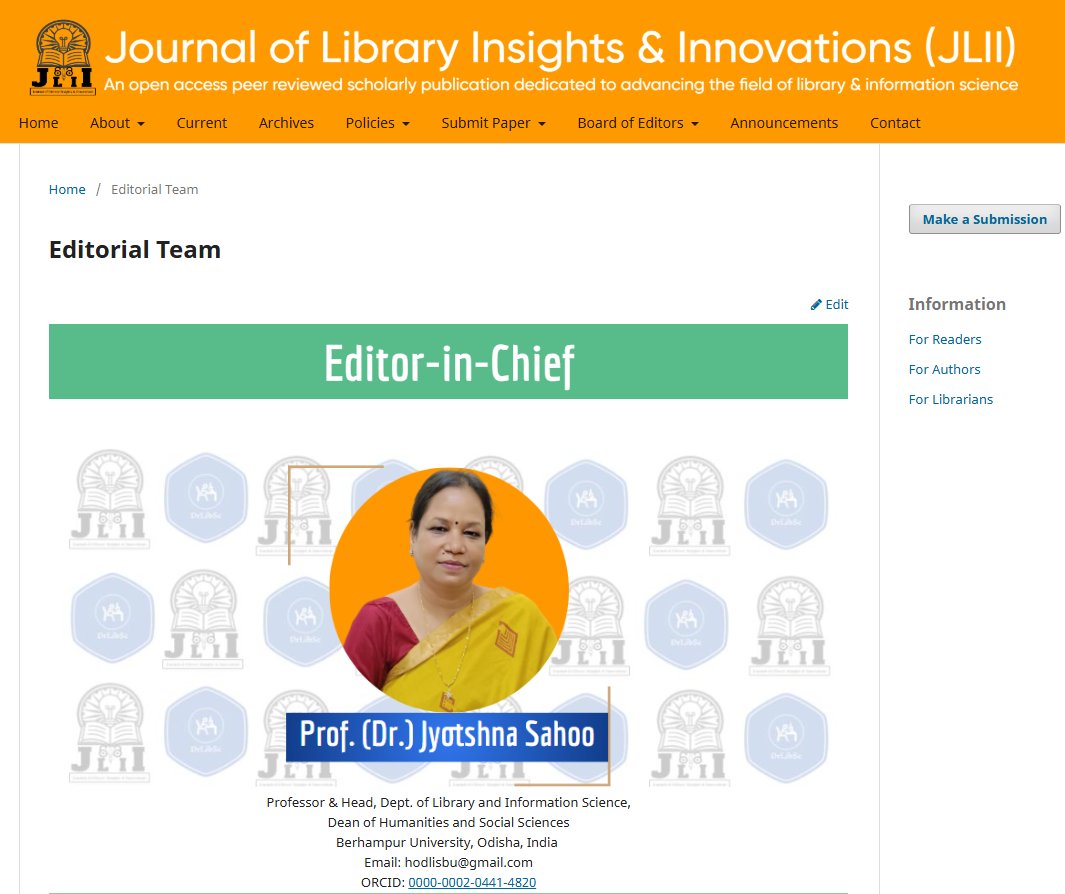Viewport: 1065px width, 894px height.
Task: Click the email hodlisbu@gmail.com text
Action: point(469,862)
